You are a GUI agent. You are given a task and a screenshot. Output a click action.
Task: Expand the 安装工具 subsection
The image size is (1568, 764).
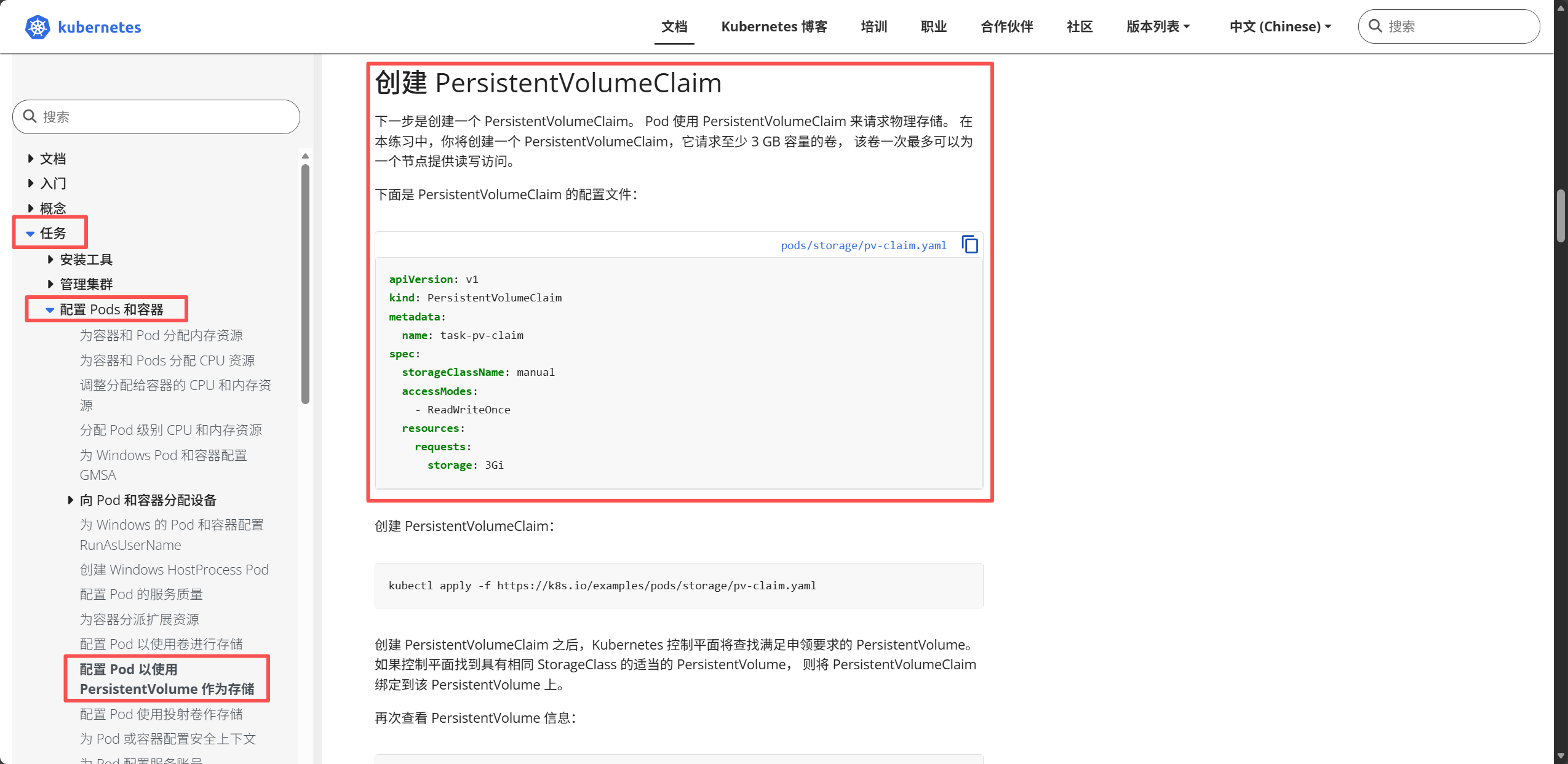click(50, 260)
